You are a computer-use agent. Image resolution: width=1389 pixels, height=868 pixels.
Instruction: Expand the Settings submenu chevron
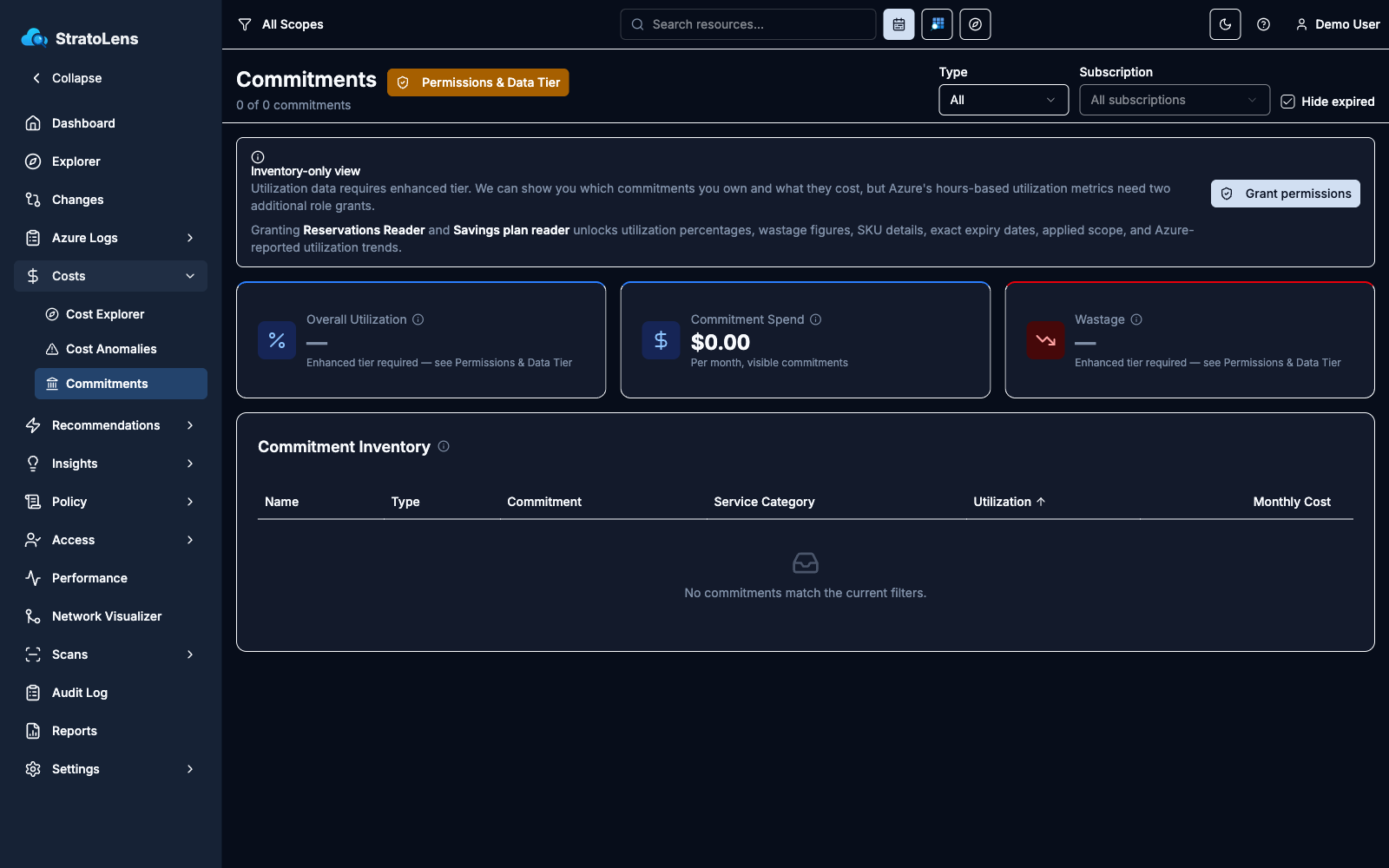click(x=190, y=769)
